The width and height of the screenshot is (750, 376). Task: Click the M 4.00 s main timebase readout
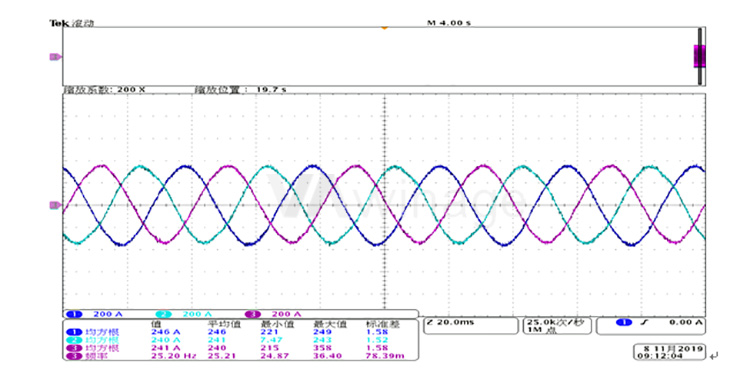click(x=449, y=22)
